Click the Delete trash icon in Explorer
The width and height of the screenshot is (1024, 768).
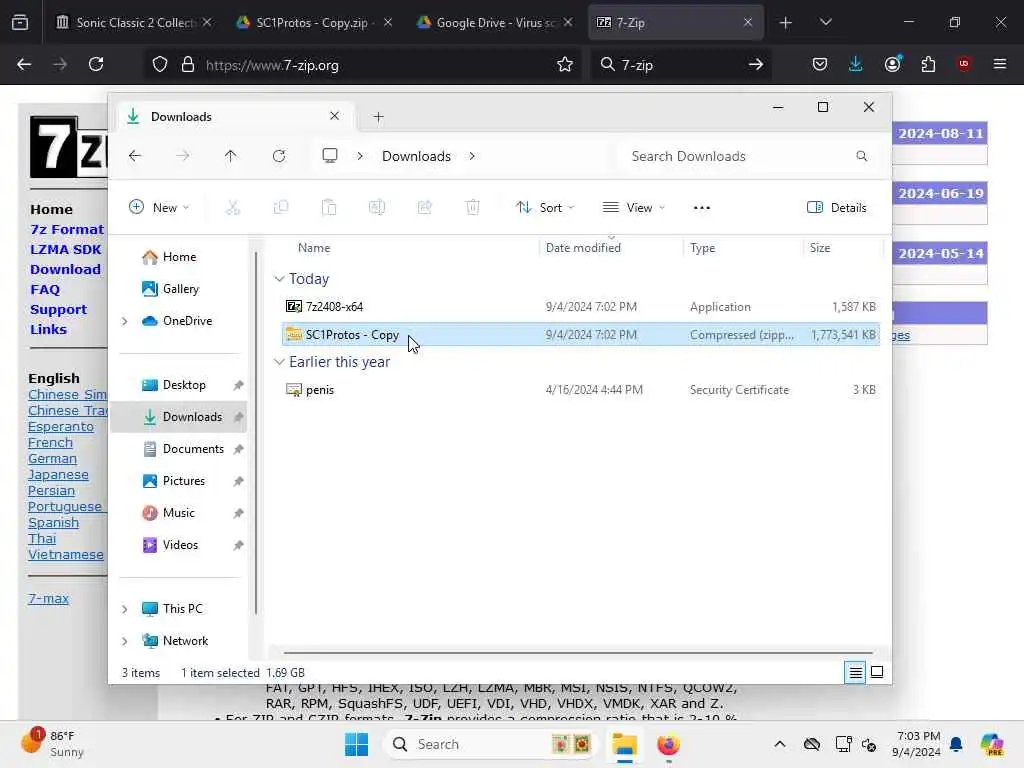pos(473,208)
